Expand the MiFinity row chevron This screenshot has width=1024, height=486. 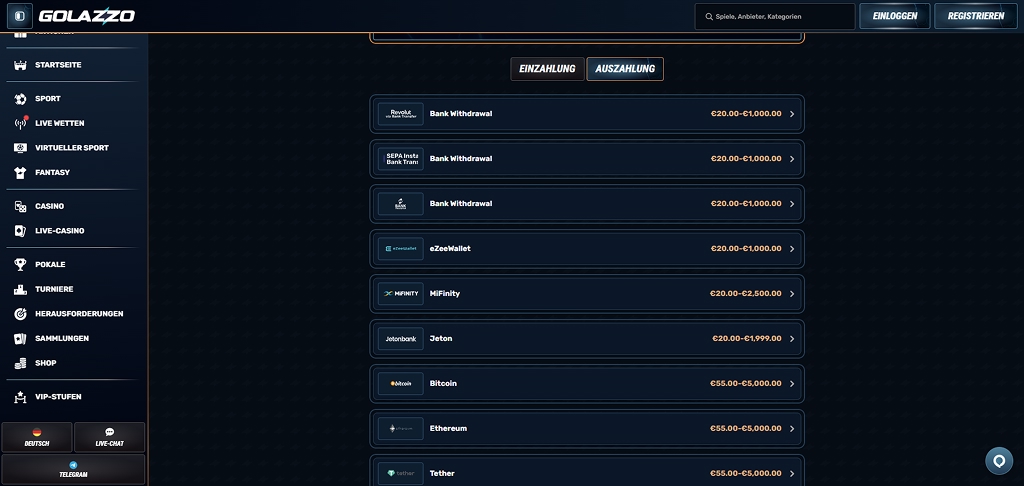(792, 294)
